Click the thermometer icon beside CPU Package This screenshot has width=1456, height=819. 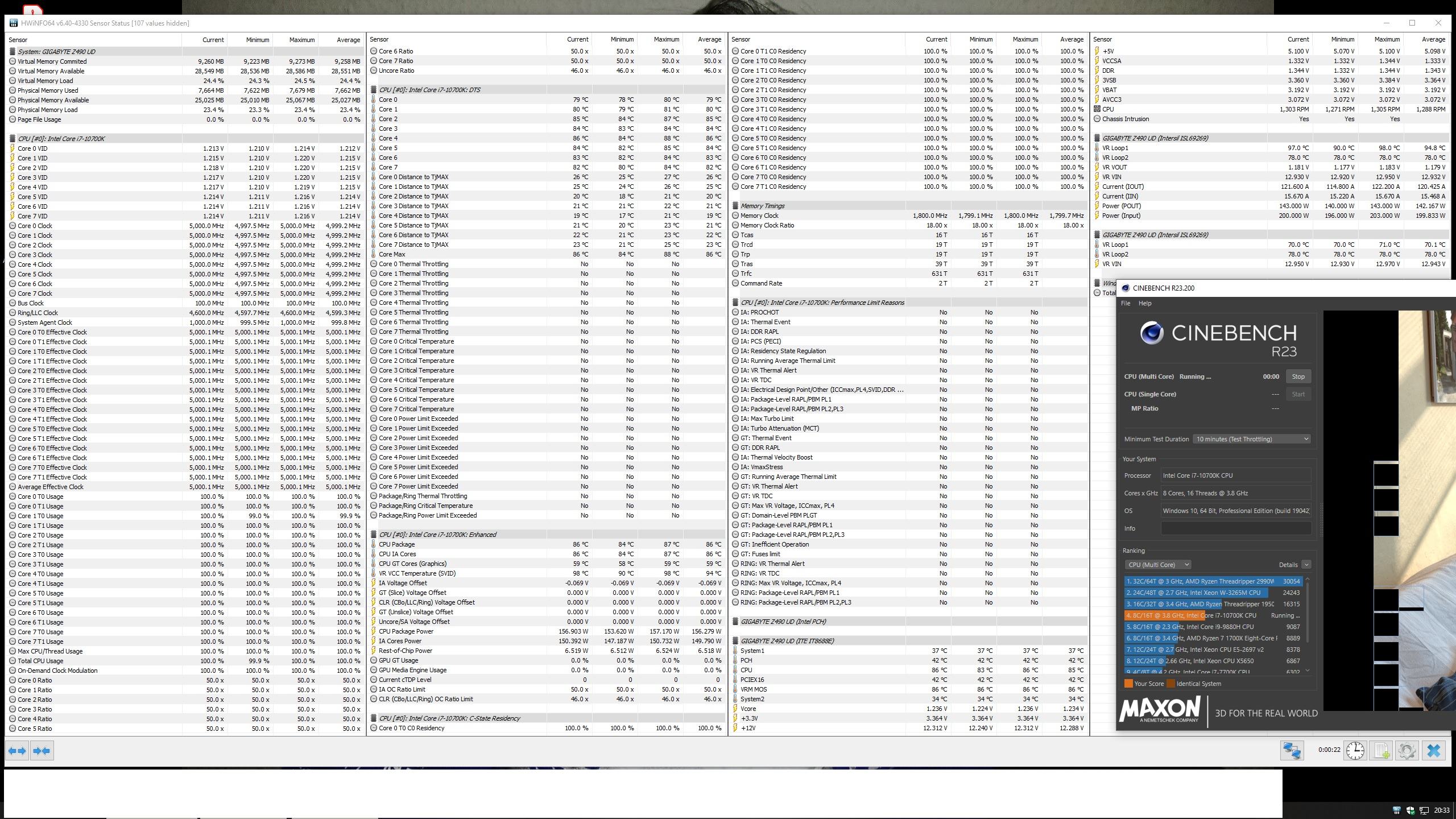coord(374,544)
